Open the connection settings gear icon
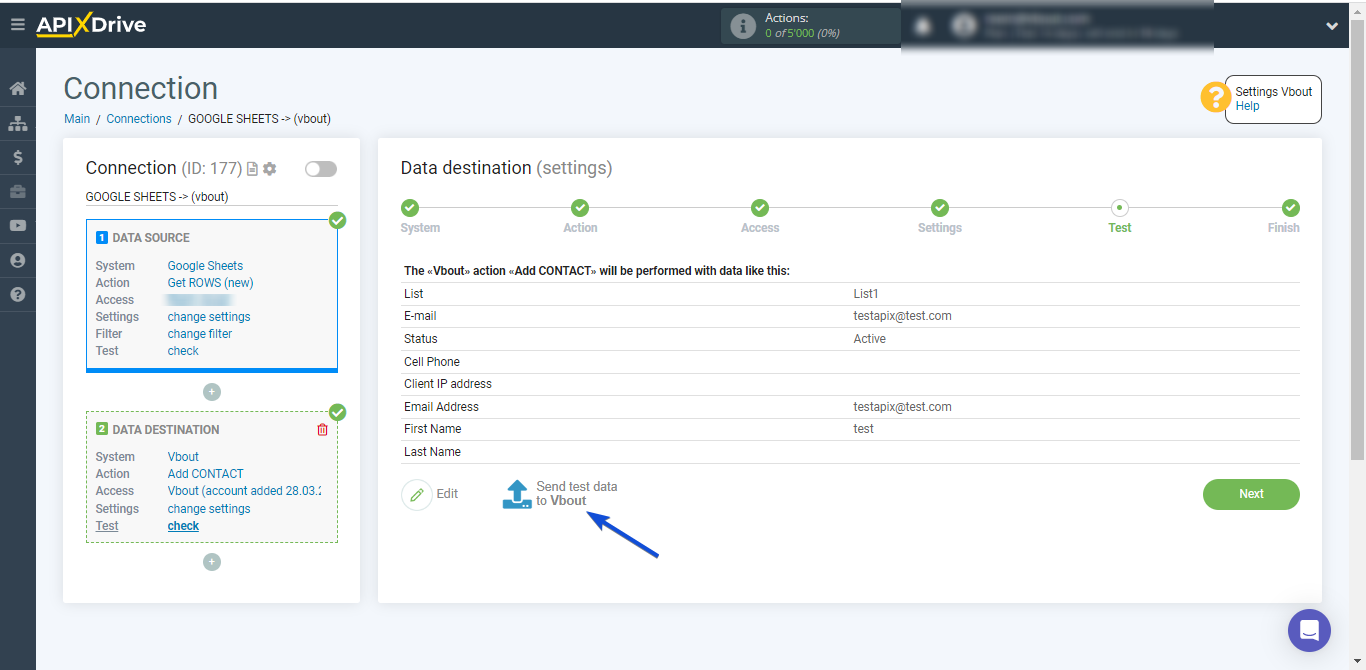Screen dimensions: 1366x670 pos(269,169)
